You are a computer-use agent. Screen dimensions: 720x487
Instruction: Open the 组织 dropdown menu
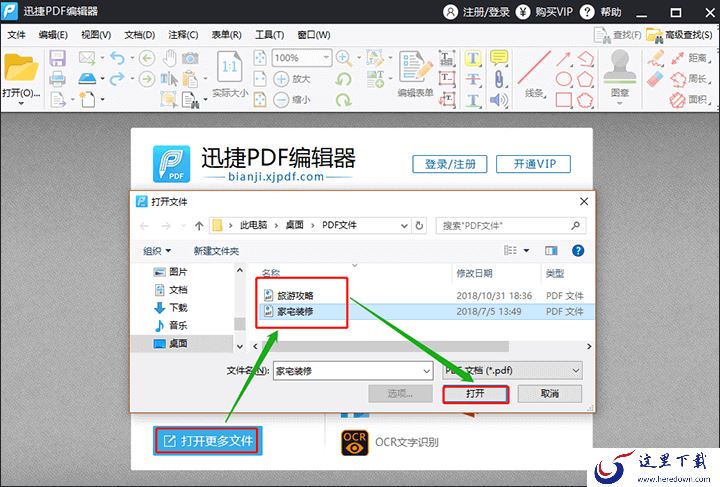157,251
